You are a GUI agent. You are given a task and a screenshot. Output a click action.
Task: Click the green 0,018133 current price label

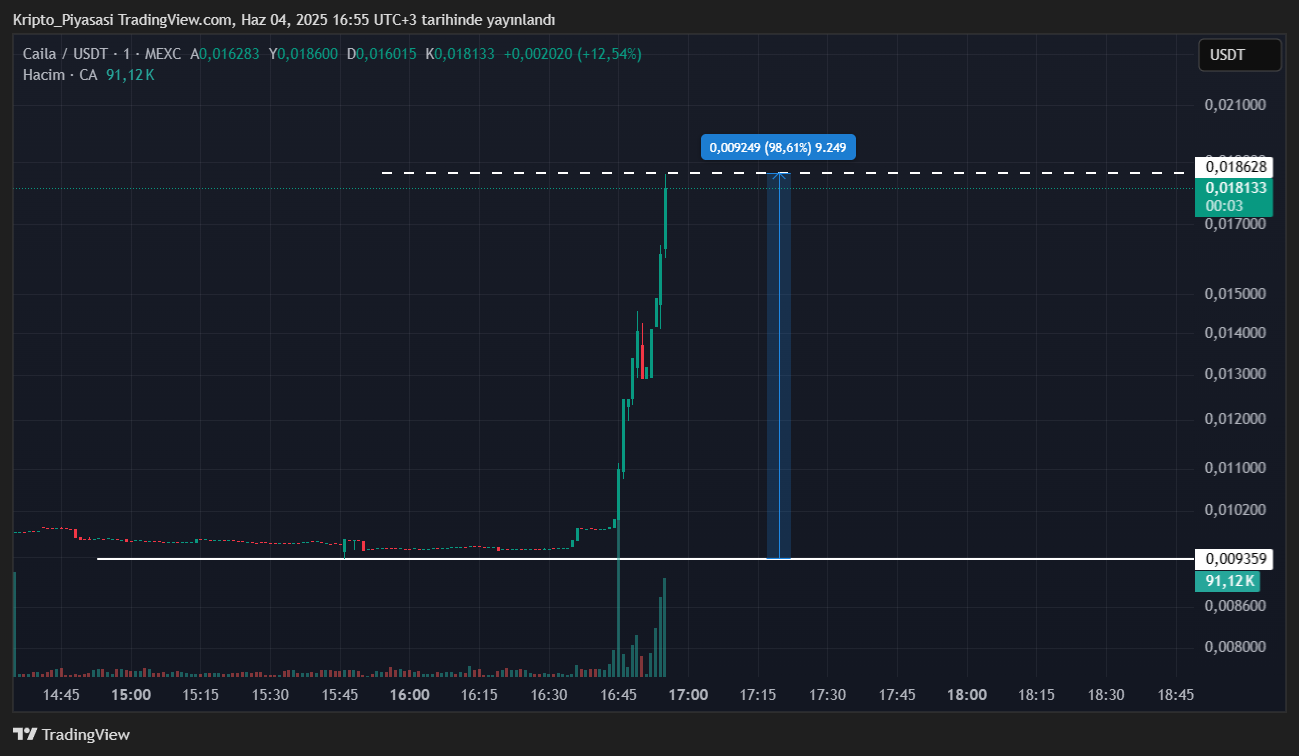pyautogui.click(x=1235, y=188)
